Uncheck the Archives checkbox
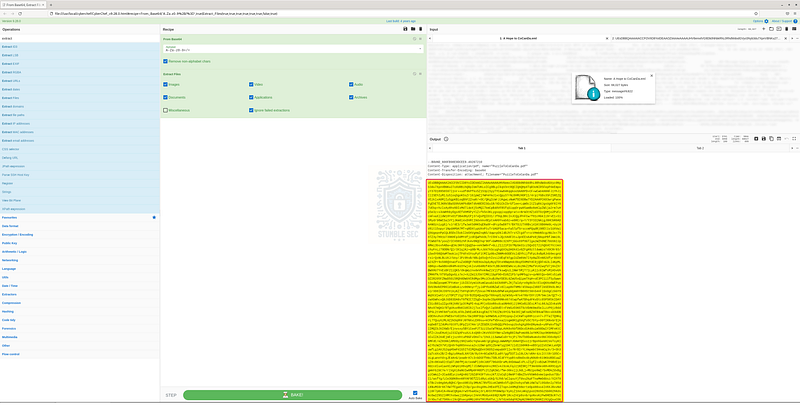The width and height of the screenshot is (800, 409). 351,97
